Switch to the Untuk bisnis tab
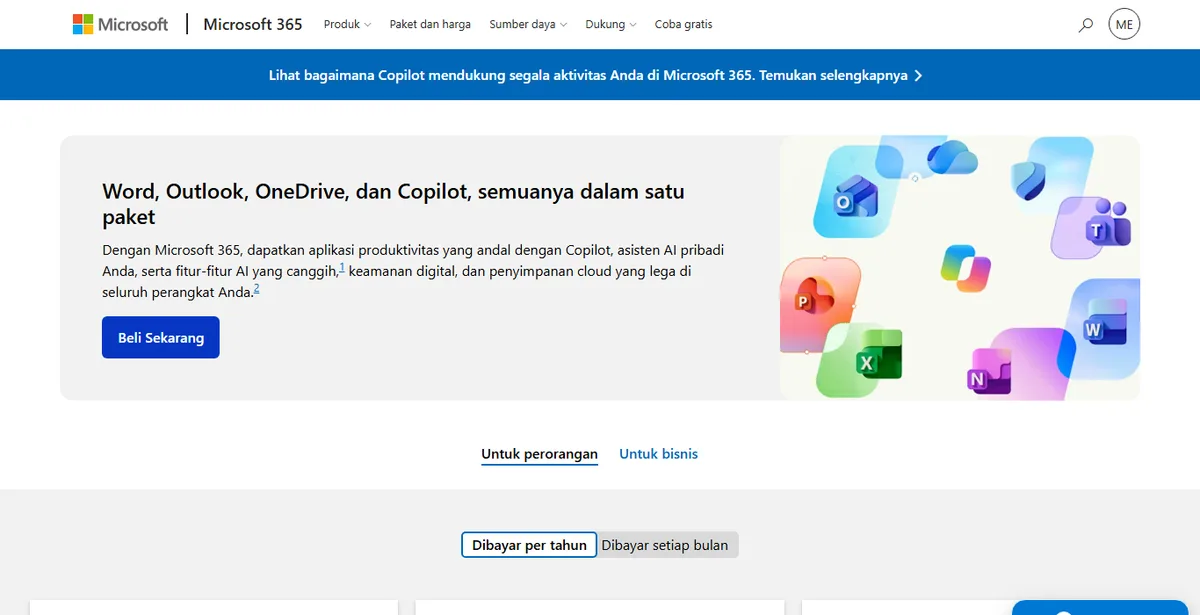Viewport: 1200px width, 615px height. (658, 454)
